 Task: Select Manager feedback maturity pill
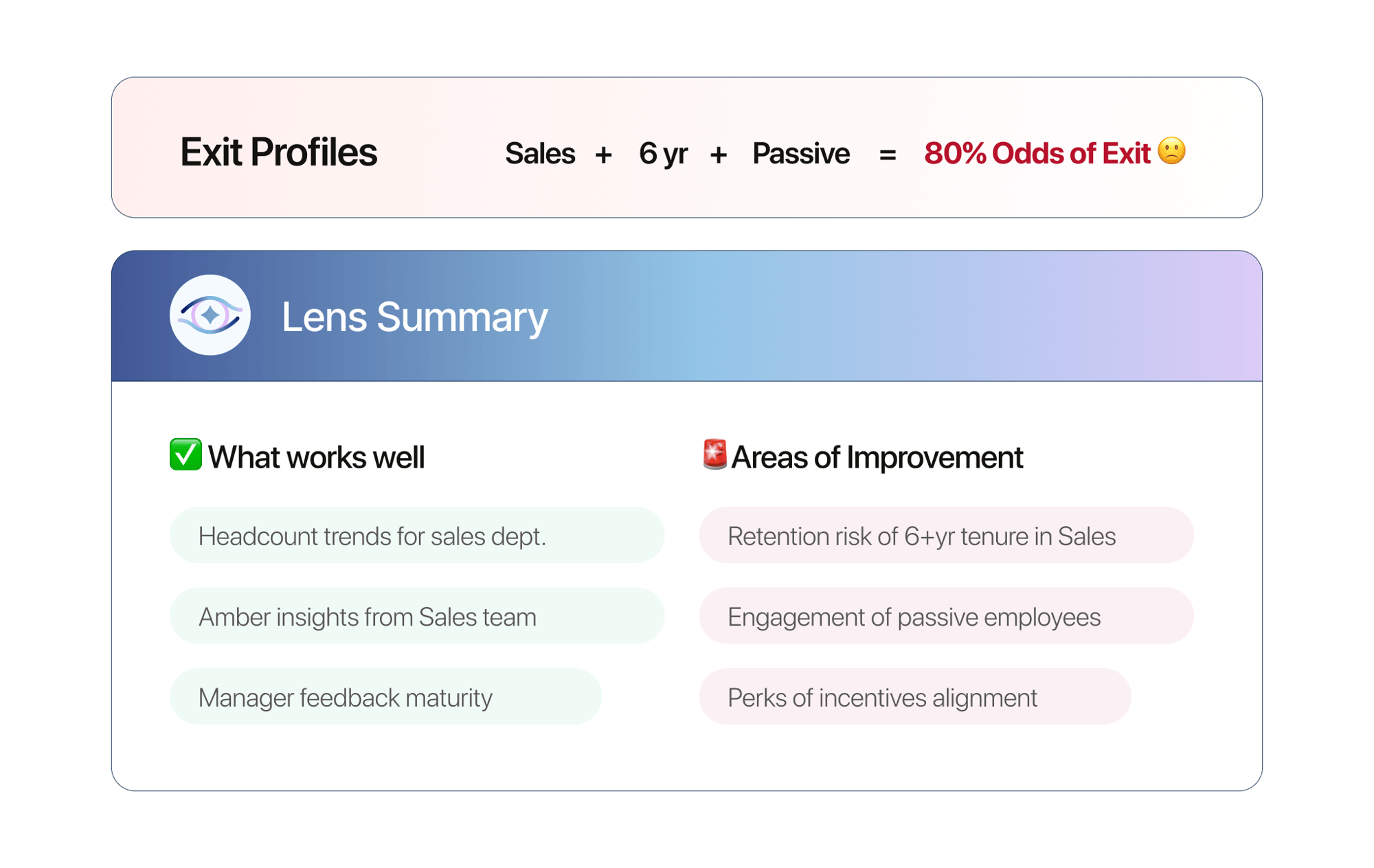click(x=385, y=697)
